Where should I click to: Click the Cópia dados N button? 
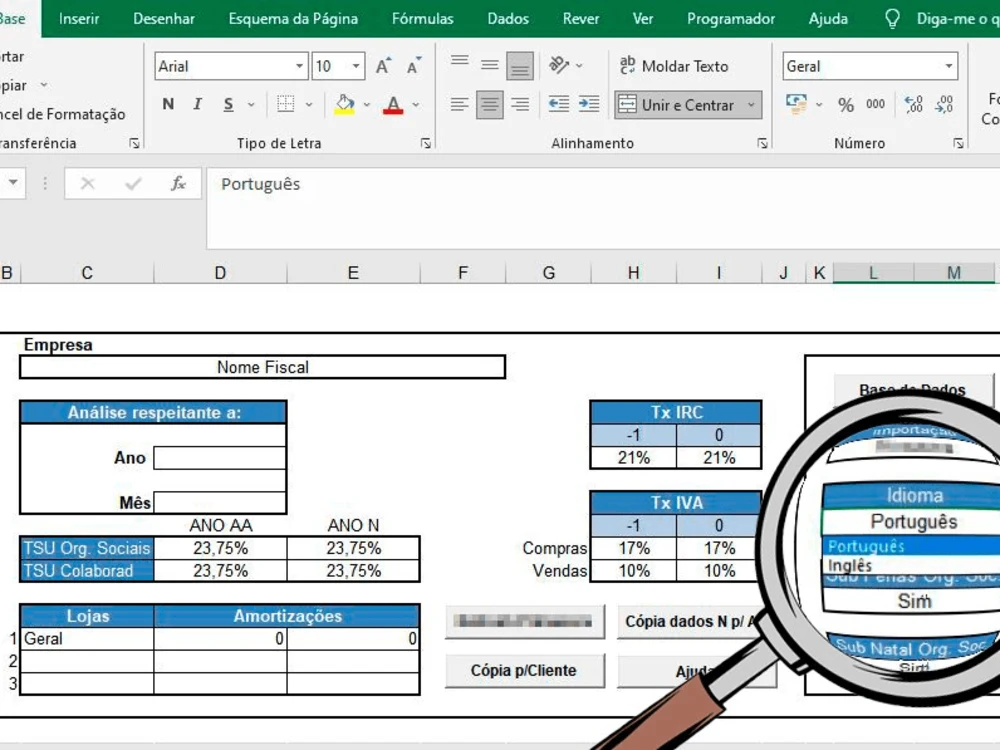click(x=690, y=621)
